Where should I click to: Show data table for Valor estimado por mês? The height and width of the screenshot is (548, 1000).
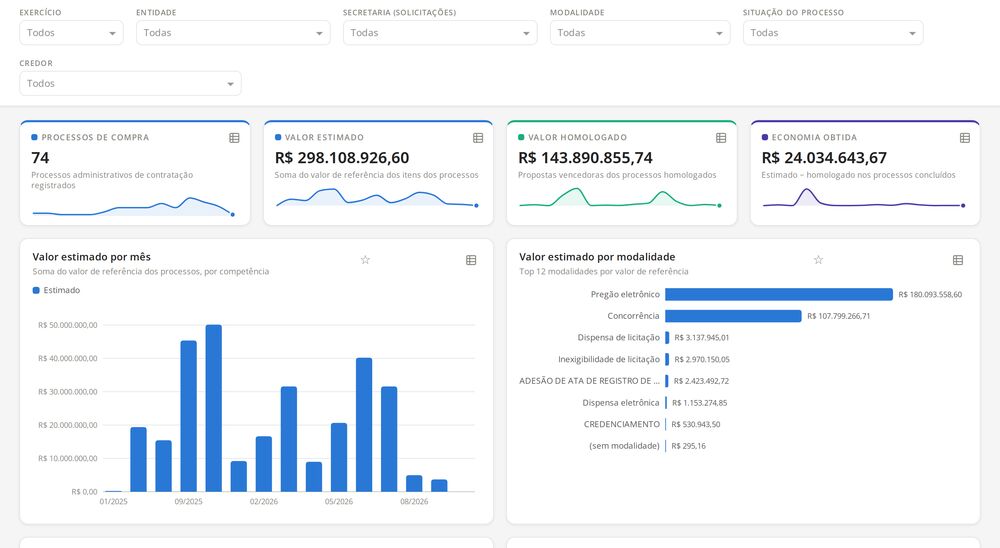pyautogui.click(x=471, y=260)
